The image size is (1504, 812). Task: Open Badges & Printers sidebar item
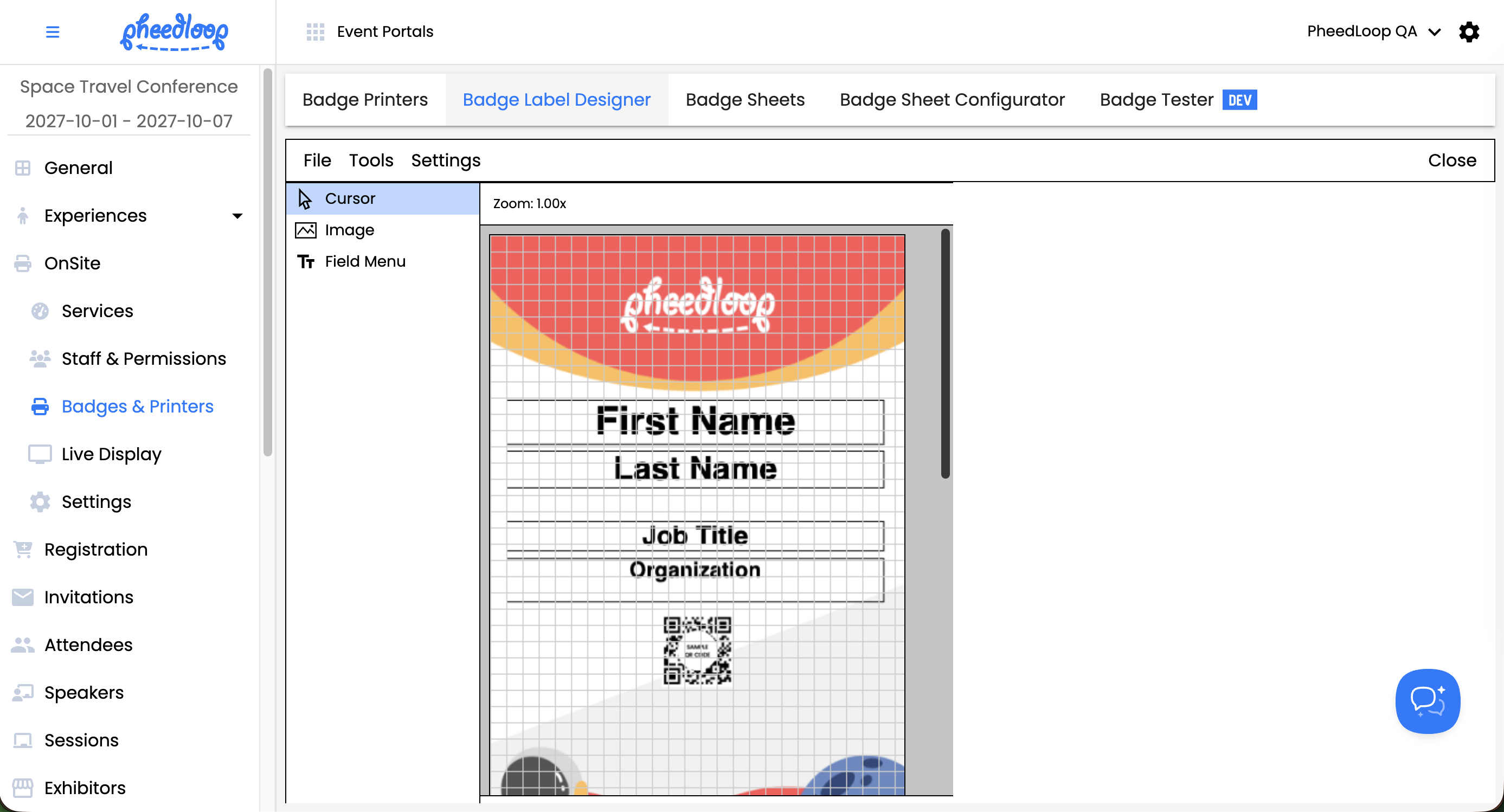(x=137, y=407)
